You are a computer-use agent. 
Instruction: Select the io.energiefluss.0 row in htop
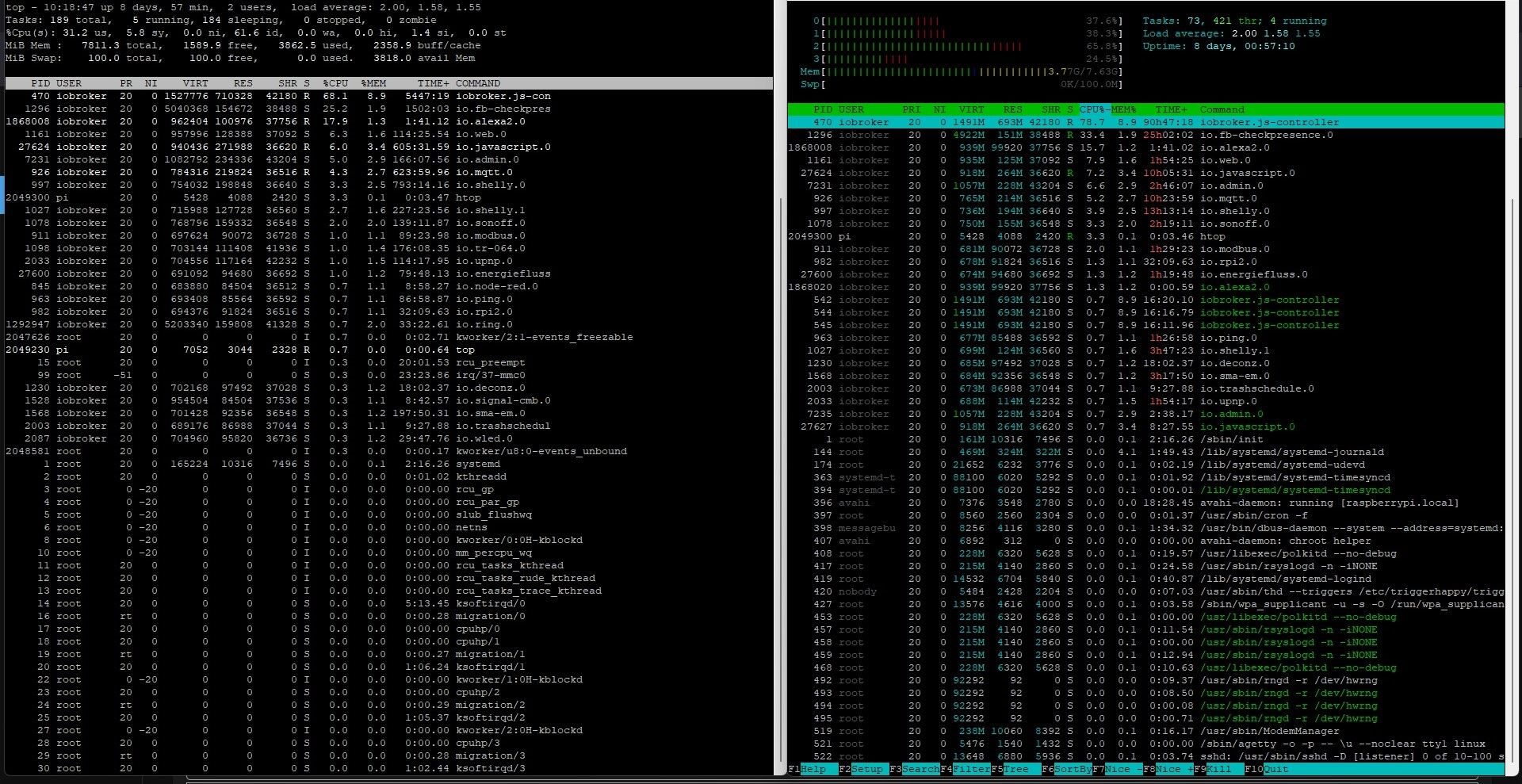(x=1145, y=274)
